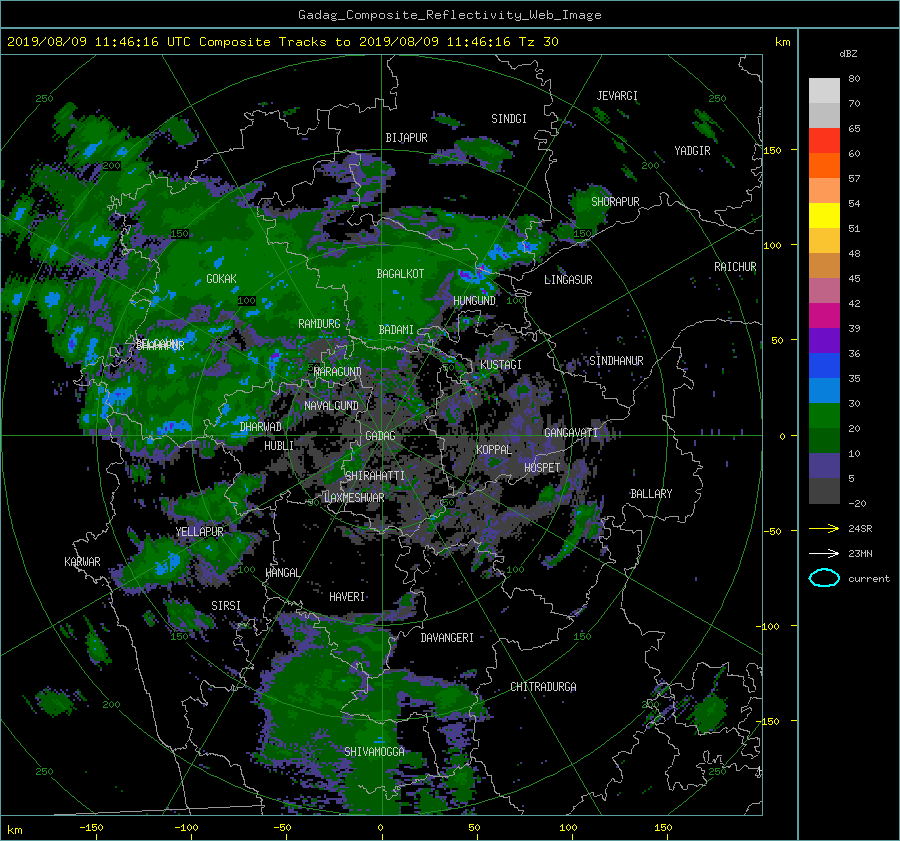The width and height of the screenshot is (900, 841).
Task: Click the km label at bottom-left axis
Action: (x=14, y=830)
